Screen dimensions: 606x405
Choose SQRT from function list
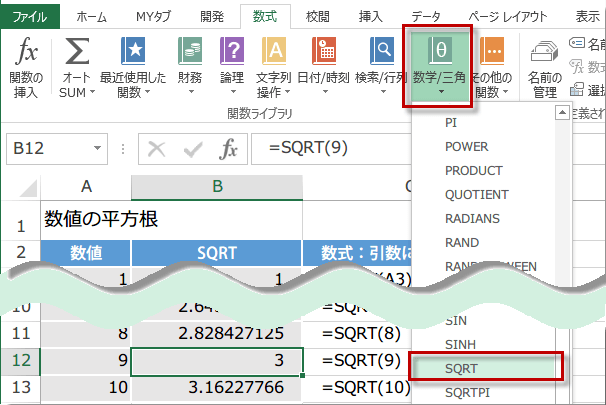pyautogui.click(x=484, y=369)
